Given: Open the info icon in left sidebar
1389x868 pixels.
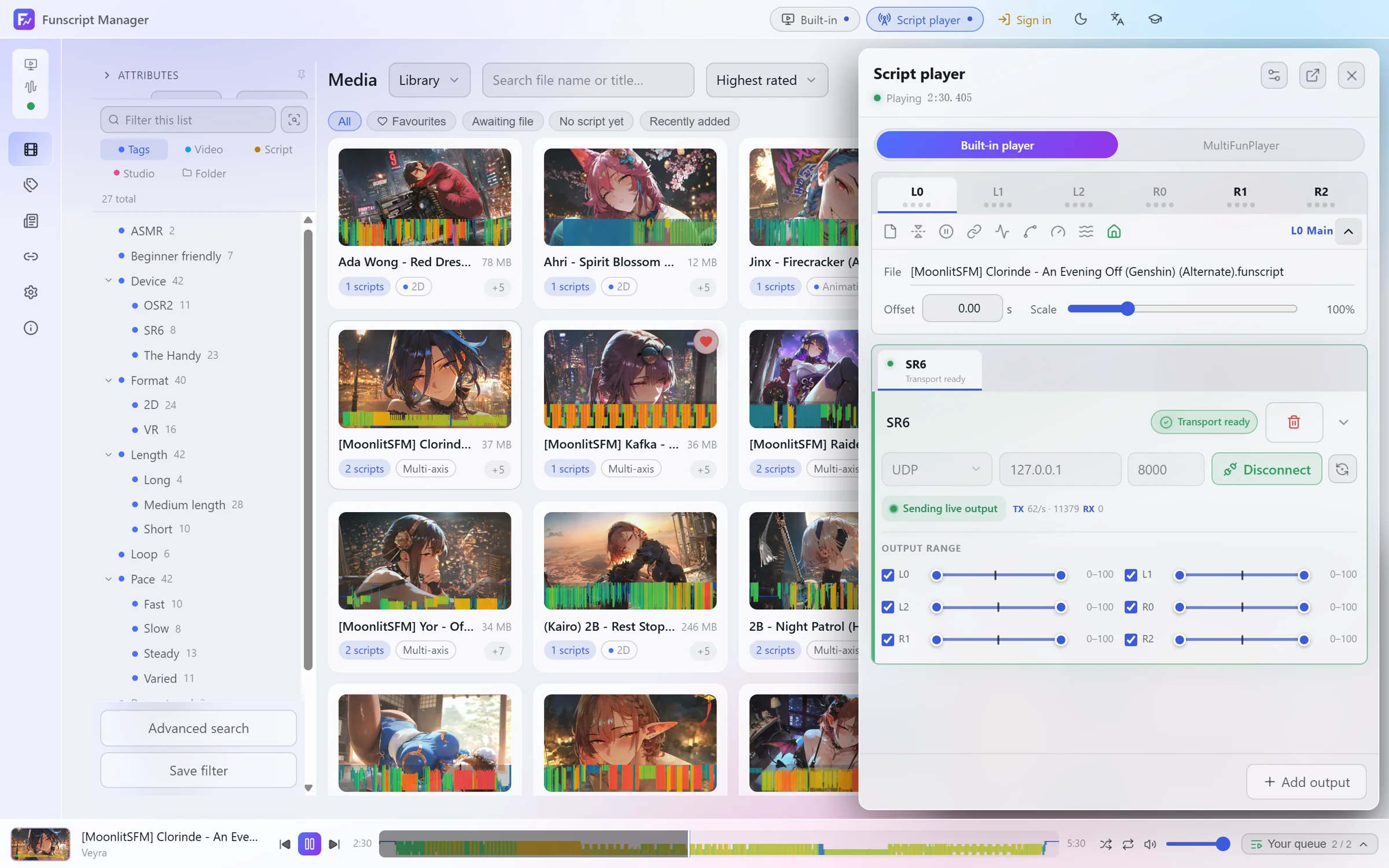Looking at the screenshot, I should pyautogui.click(x=31, y=328).
